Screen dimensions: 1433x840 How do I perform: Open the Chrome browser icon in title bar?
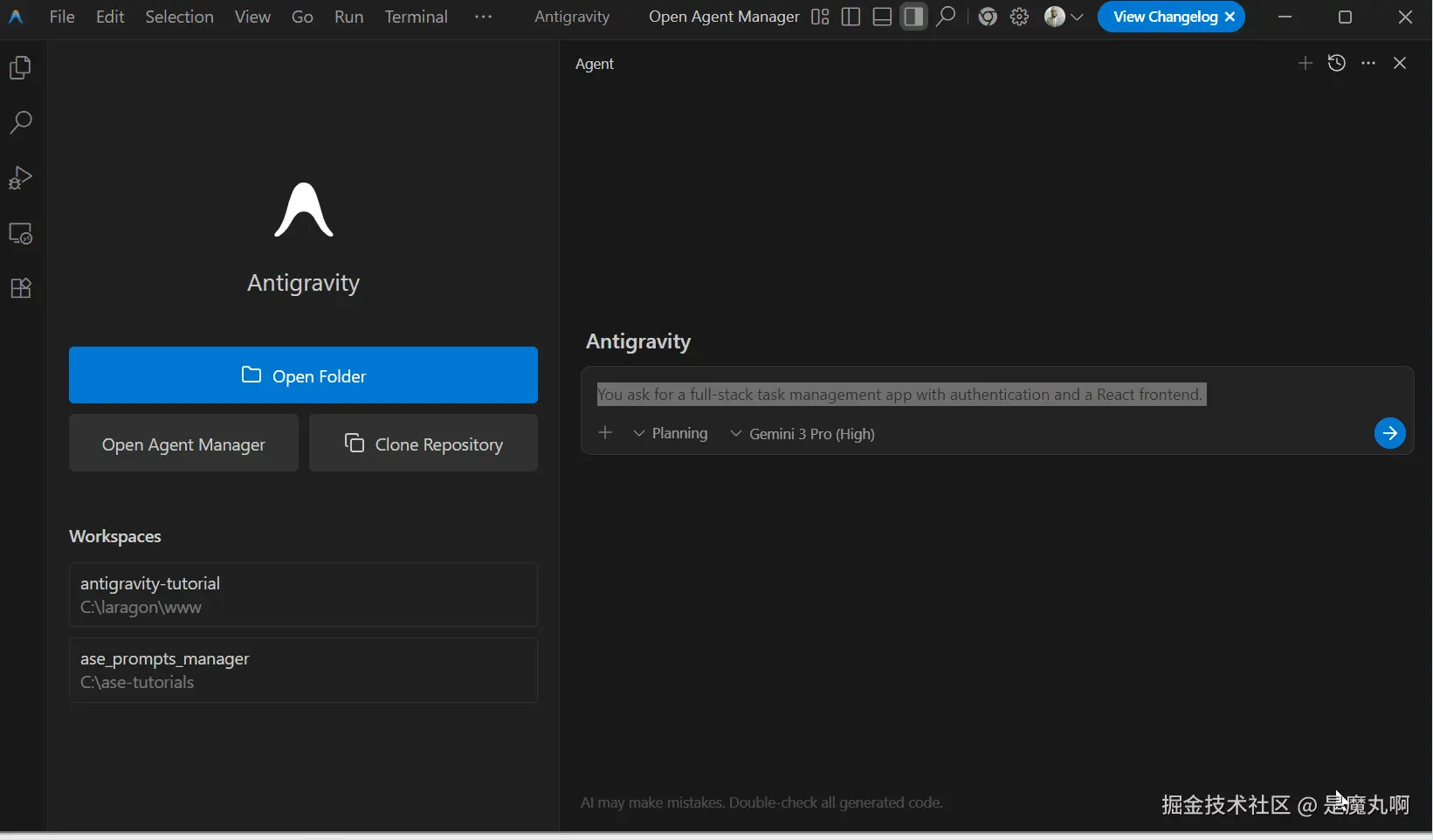988,17
